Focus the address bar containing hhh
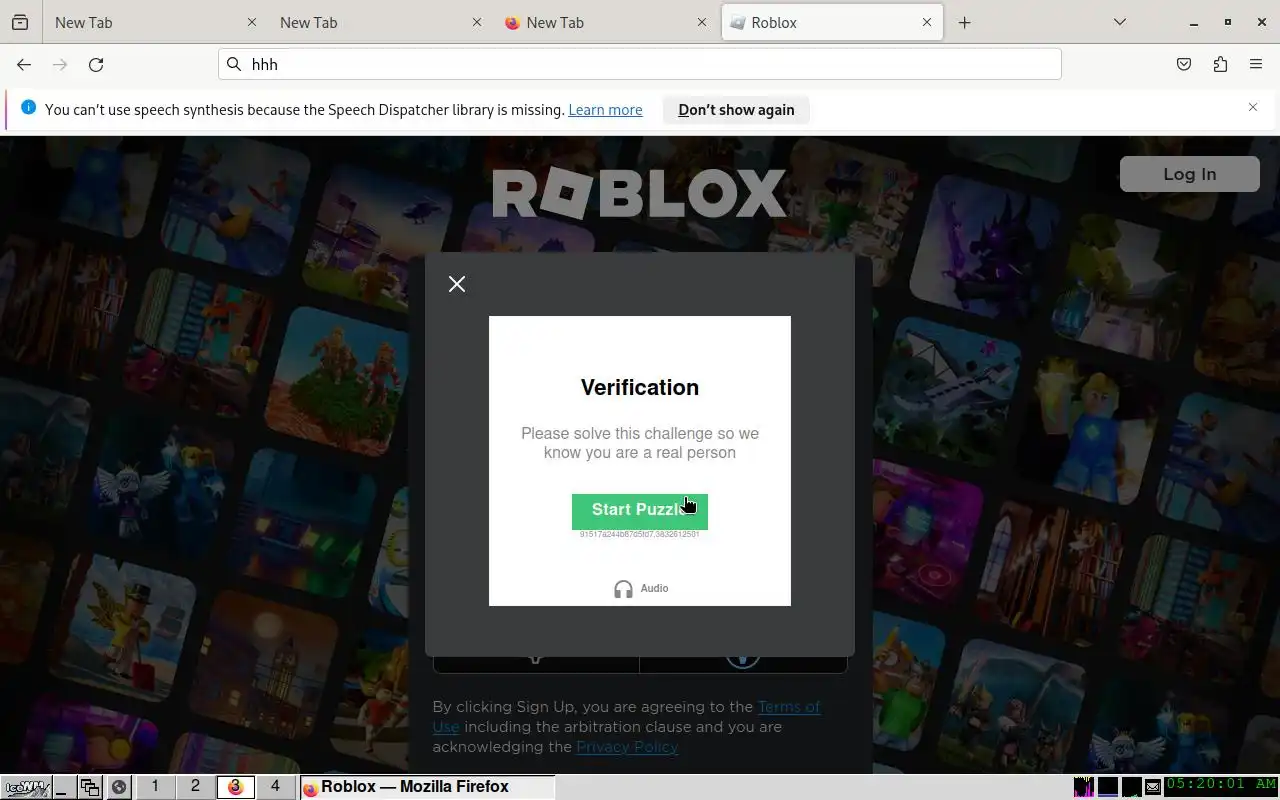1280x800 pixels. pyautogui.click(x=640, y=64)
